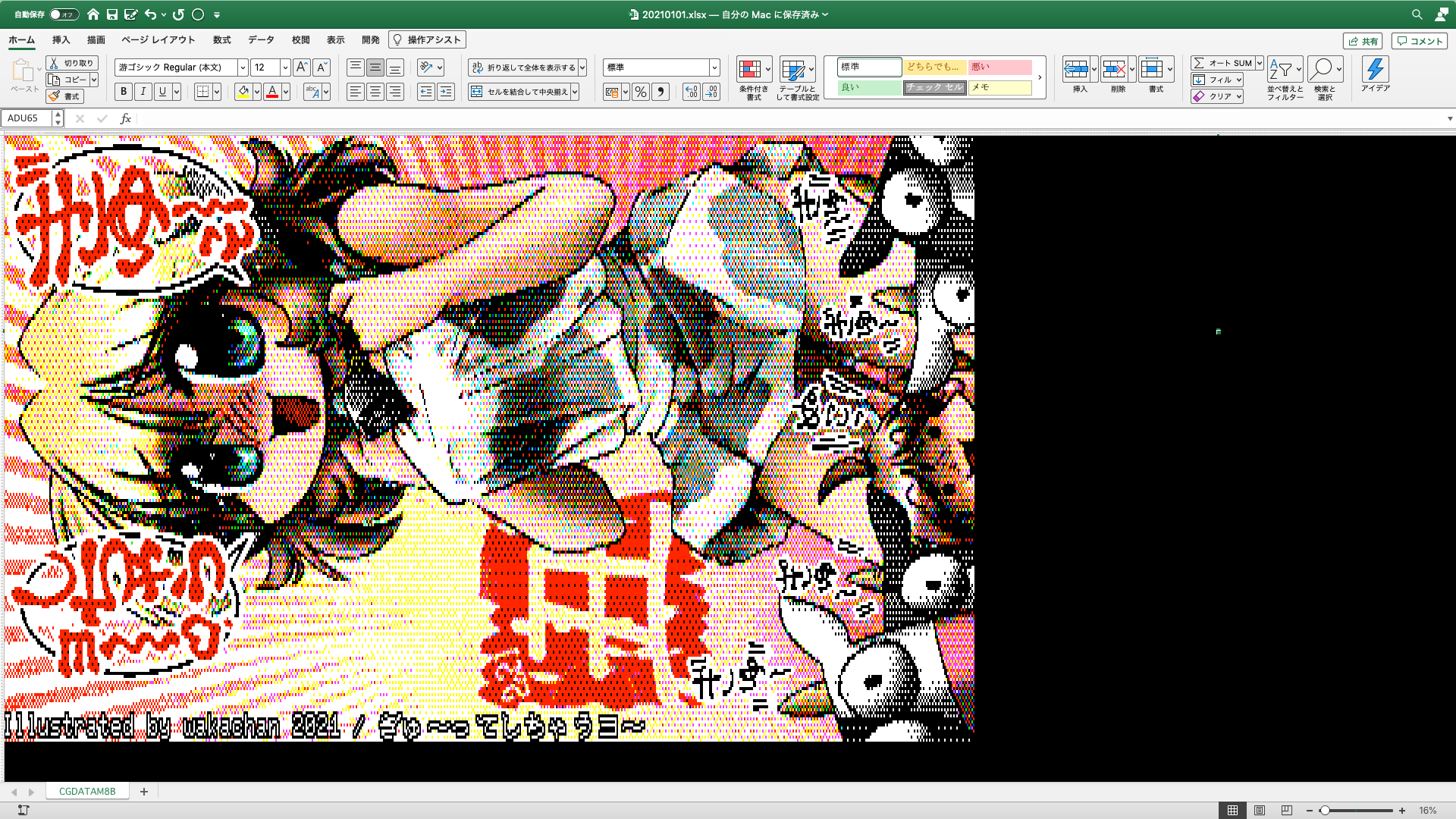Open 操作アシスト tell me box
Viewport: 1456px width, 819px height.
click(427, 39)
